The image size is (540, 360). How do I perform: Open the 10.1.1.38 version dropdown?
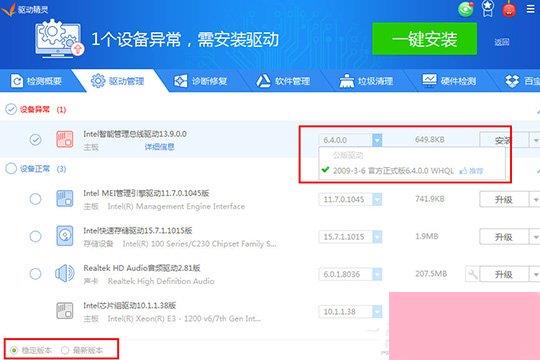[377, 311]
